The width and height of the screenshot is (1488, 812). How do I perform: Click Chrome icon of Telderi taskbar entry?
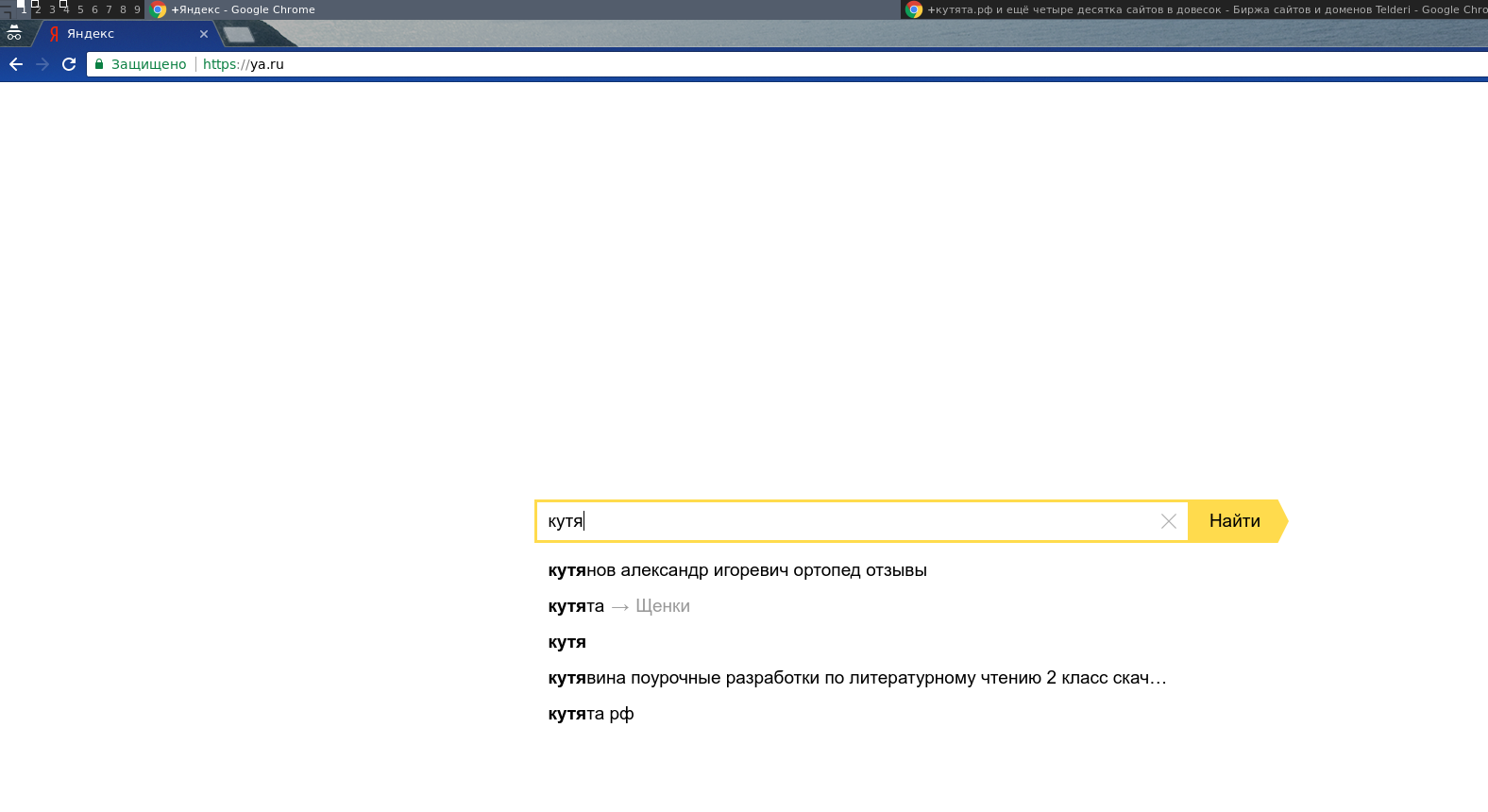914,9
